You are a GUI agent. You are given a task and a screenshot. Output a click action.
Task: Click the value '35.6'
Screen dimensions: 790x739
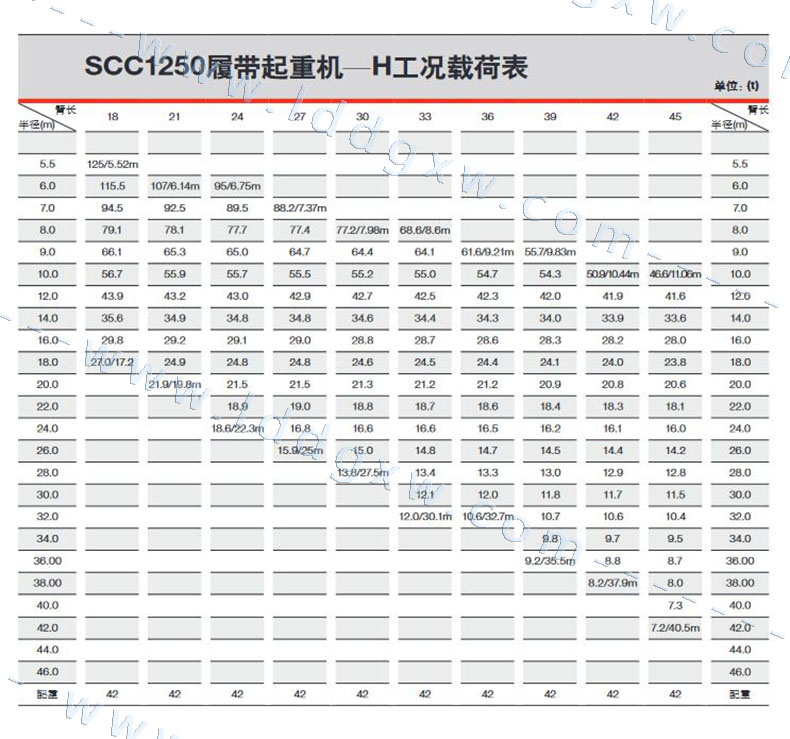pos(112,318)
